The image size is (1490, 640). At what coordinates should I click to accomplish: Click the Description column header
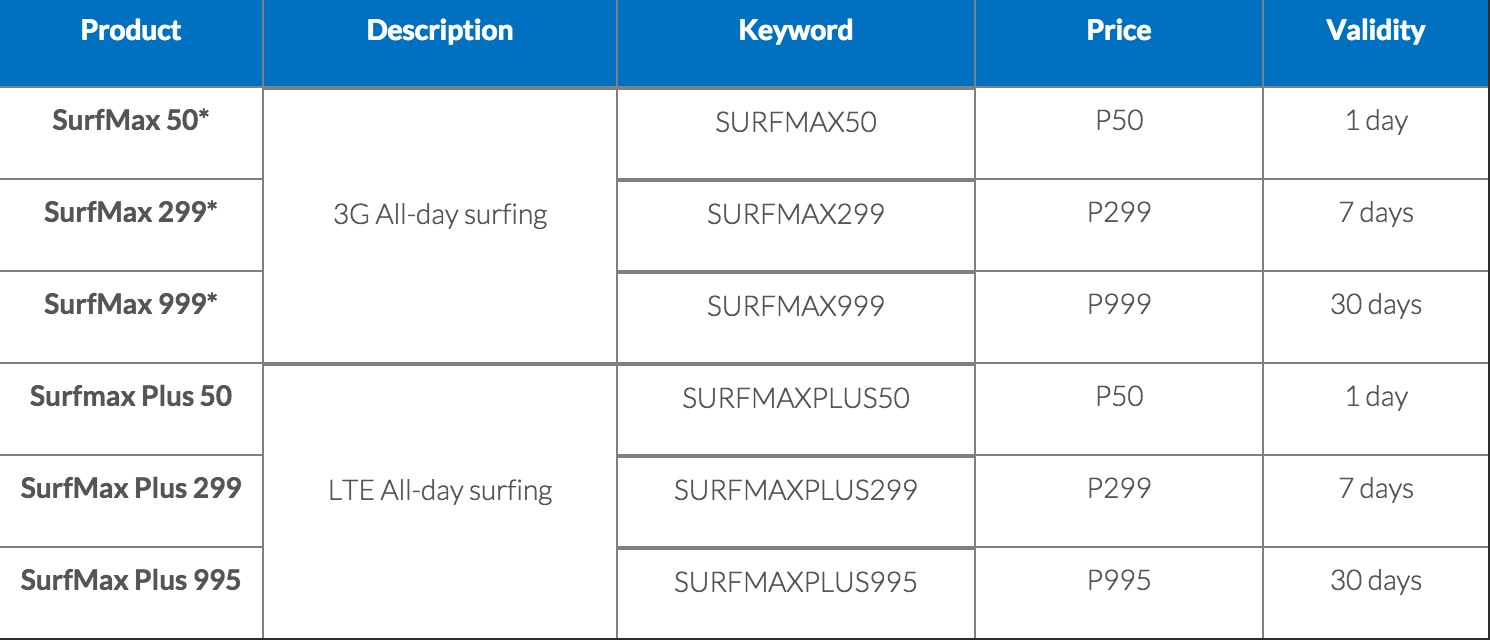(x=440, y=30)
